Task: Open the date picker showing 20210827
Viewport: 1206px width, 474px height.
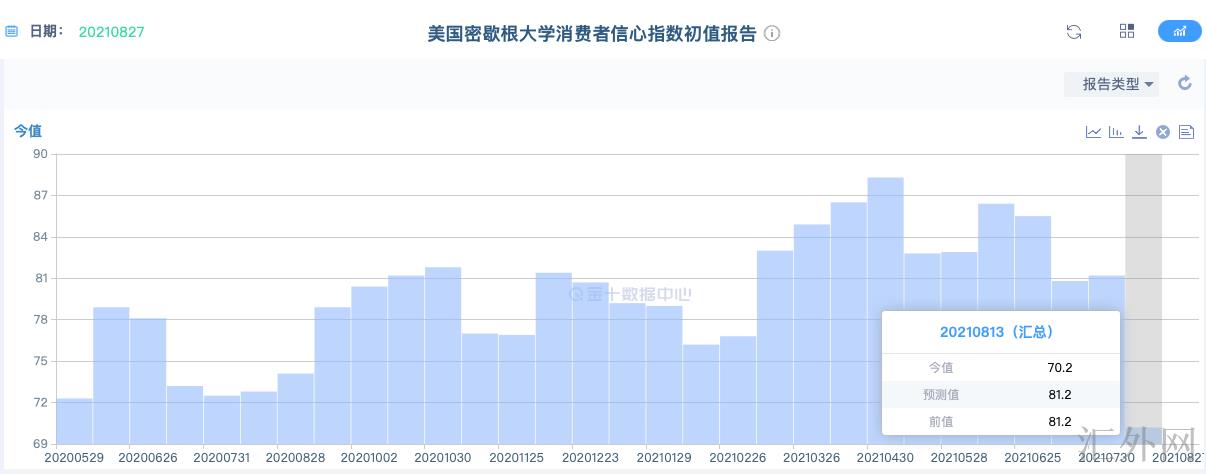Action: tap(111, 32)
